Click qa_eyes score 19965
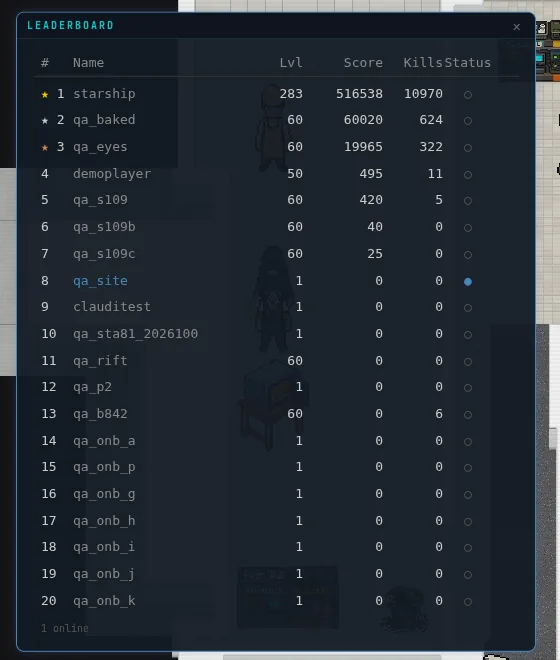Image resolution: width=560 pixels, height=660 pixels. pos(363,147)
